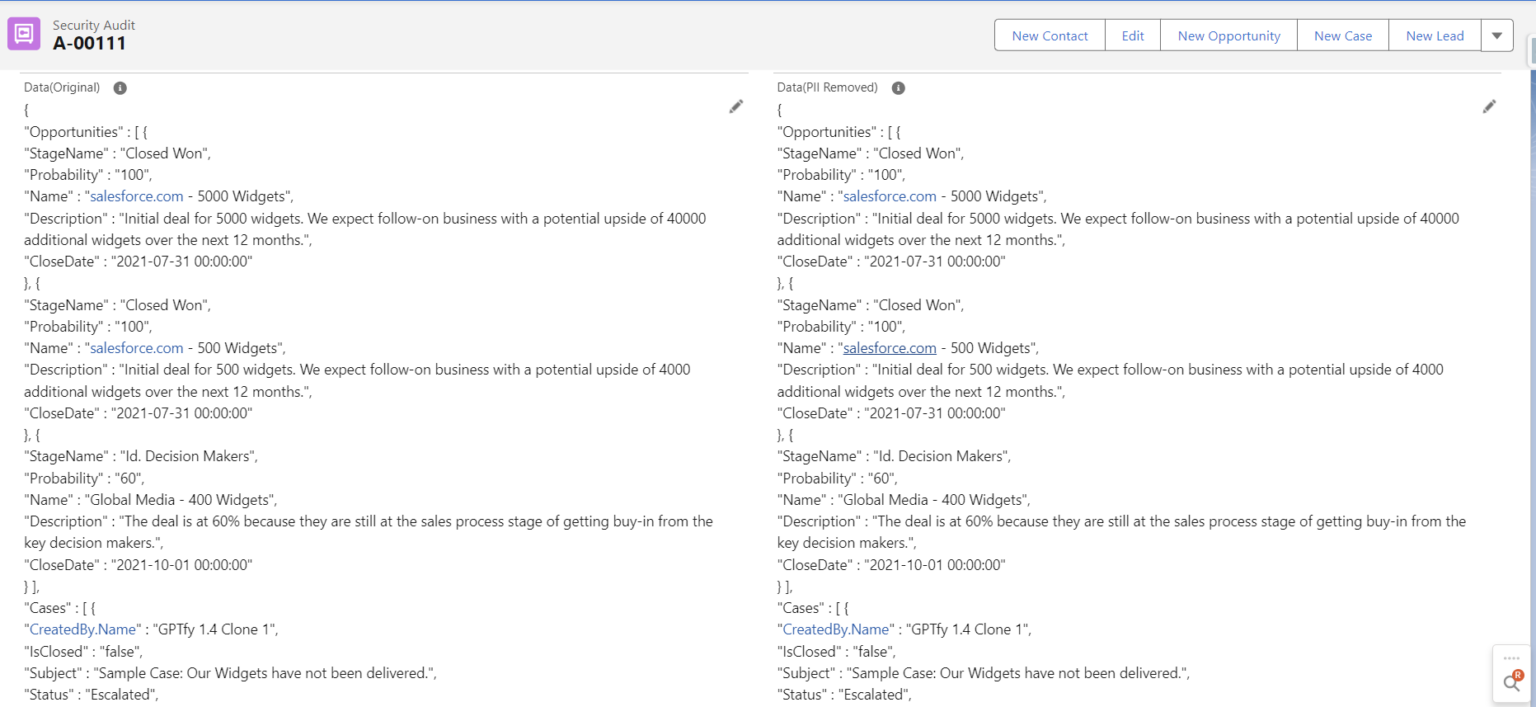The image size is (1536, 707).
Task: Click the New Case button
Action: (x=1342, y=35)
